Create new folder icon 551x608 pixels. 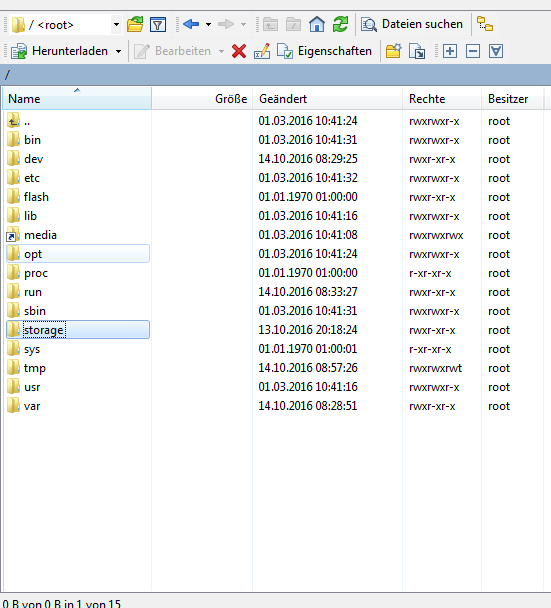(393, 51)
